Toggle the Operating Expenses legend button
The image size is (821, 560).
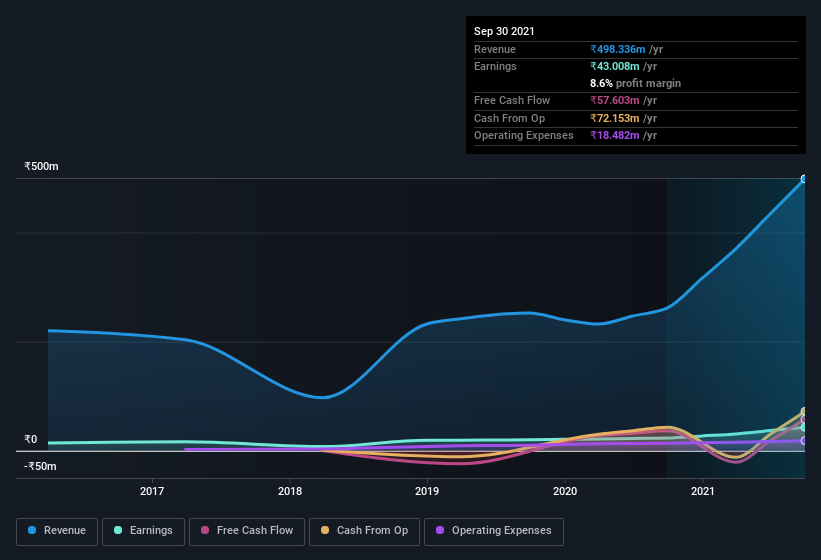pyautogui.click(x=494, y=531)
